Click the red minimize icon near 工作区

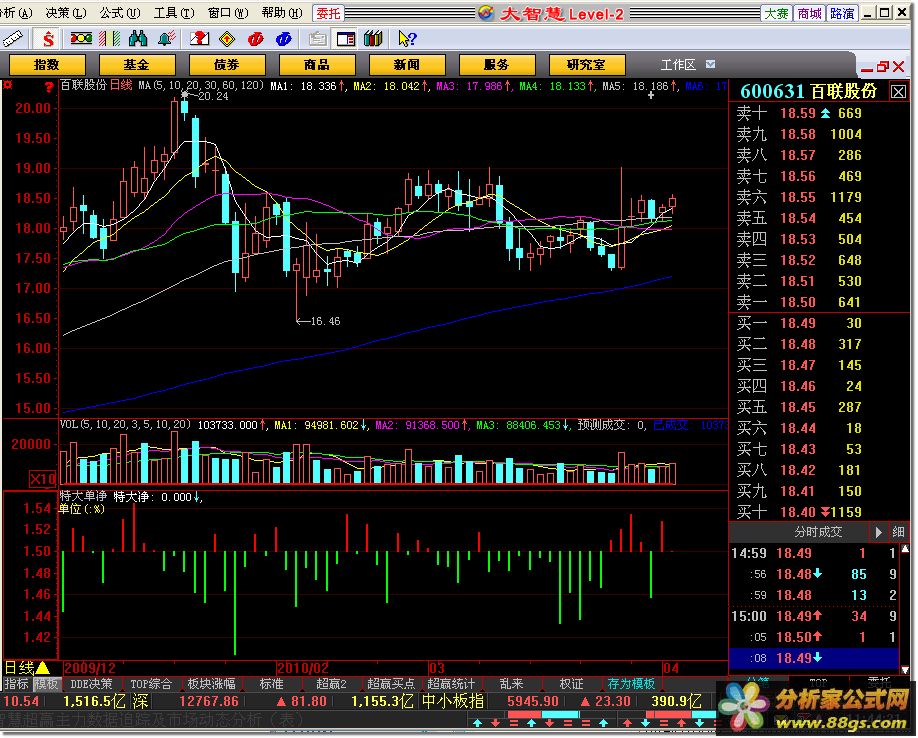[x=867, y=70]
